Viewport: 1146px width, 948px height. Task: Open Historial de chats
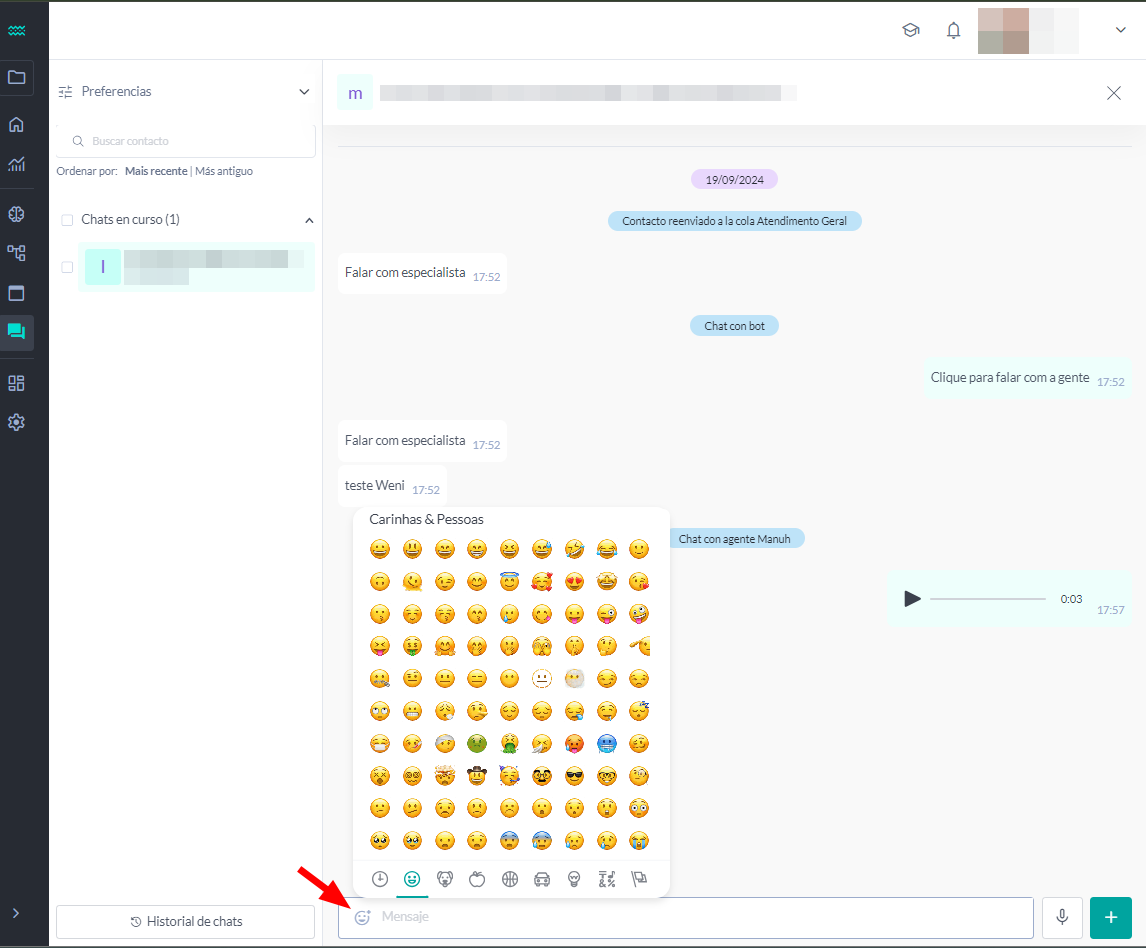coord(185,921)
